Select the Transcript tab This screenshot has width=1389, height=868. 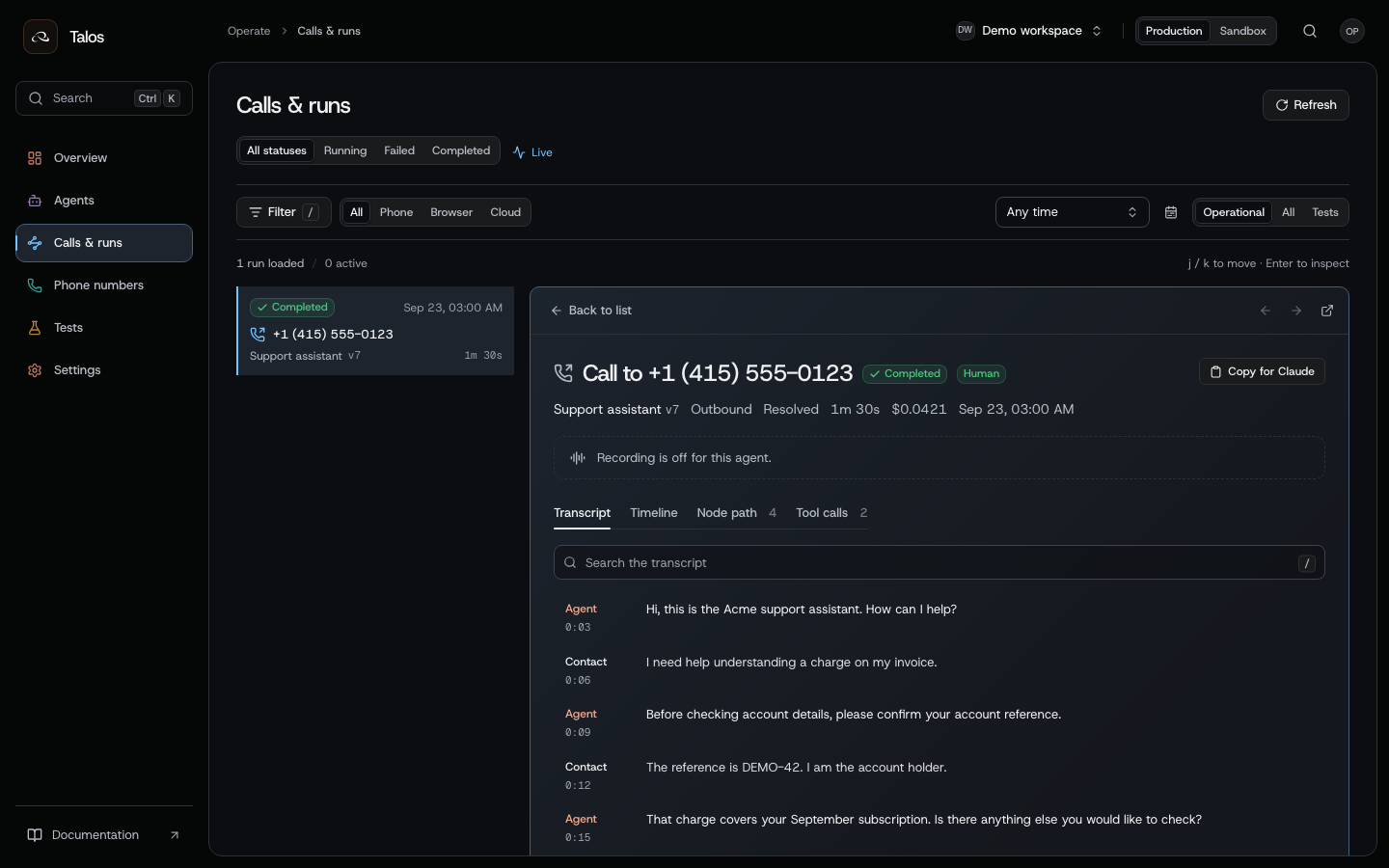(x=582, y=513)
